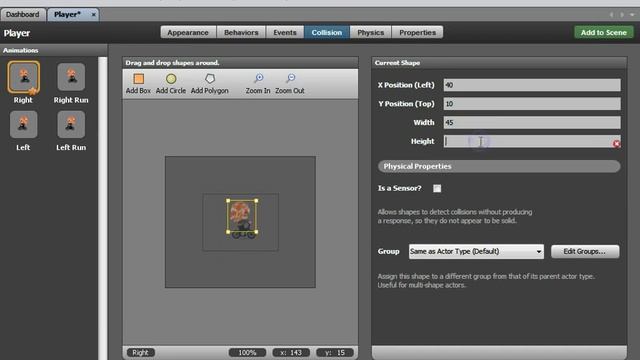
Task: Click the y: 15 coordinate readout
Action: (x=335, y=353)
